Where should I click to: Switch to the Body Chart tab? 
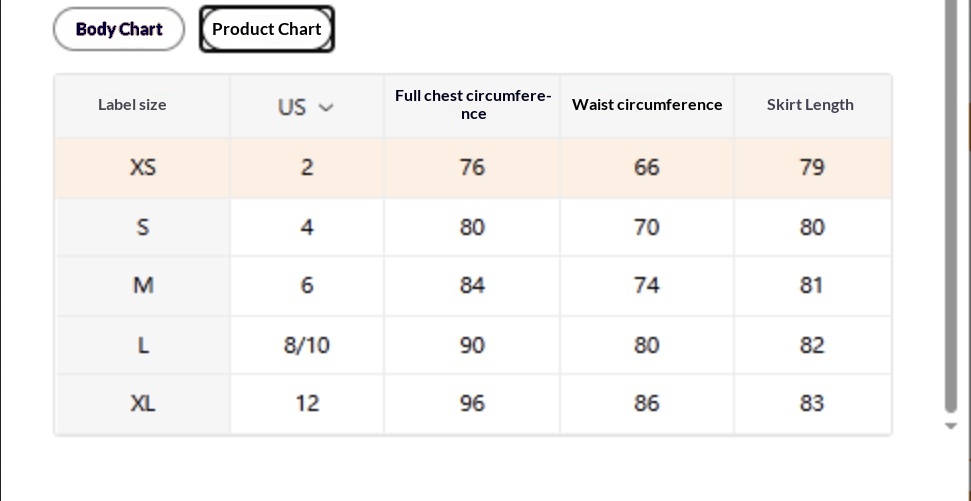tap(119, 29)
